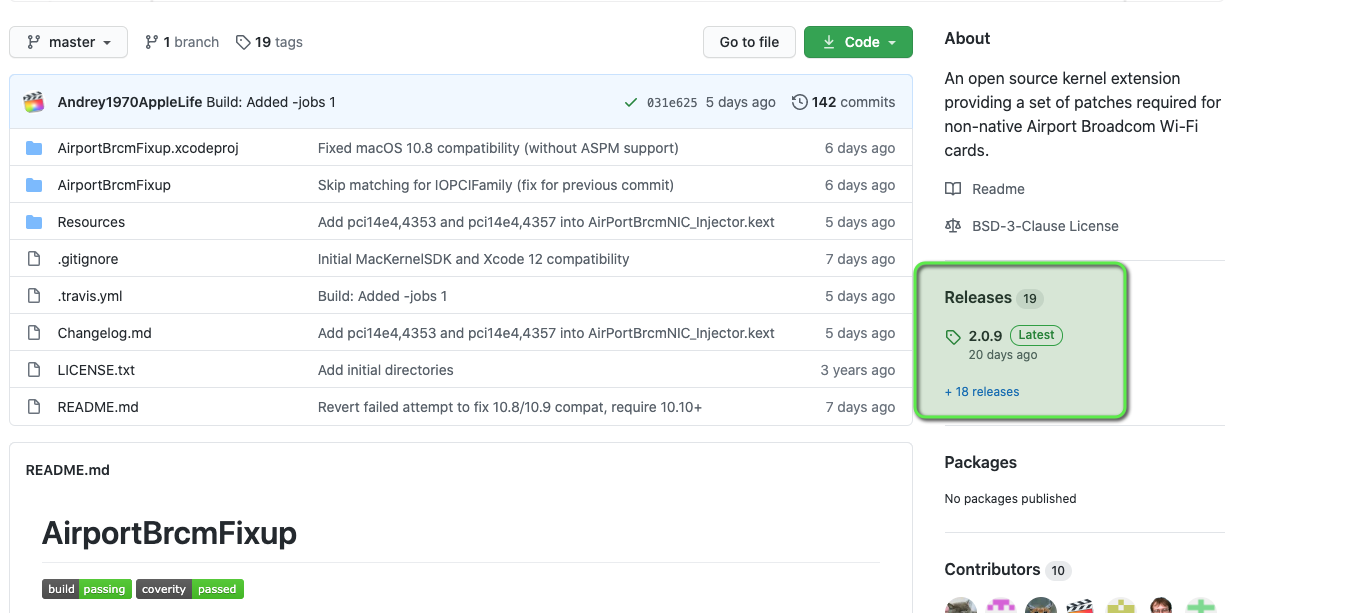Open 'Initial MacKernelSDK and Xcode 12 compatibility' commit
The width and height of the screenshot is (1360, 613).
(x=474, y=259)
